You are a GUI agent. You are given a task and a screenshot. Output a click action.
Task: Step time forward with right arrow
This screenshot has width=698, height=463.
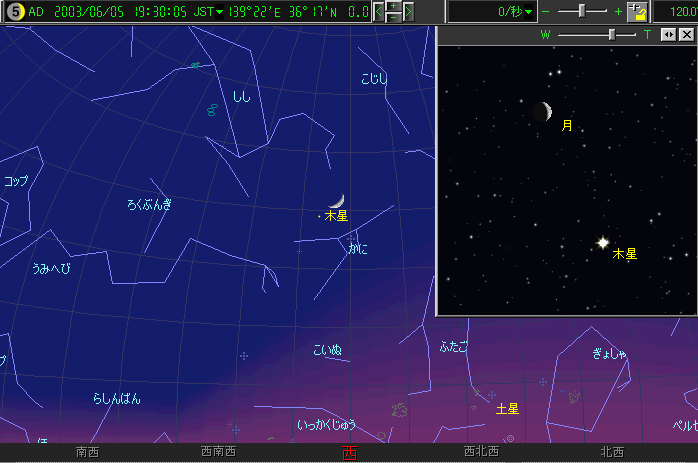408,12
